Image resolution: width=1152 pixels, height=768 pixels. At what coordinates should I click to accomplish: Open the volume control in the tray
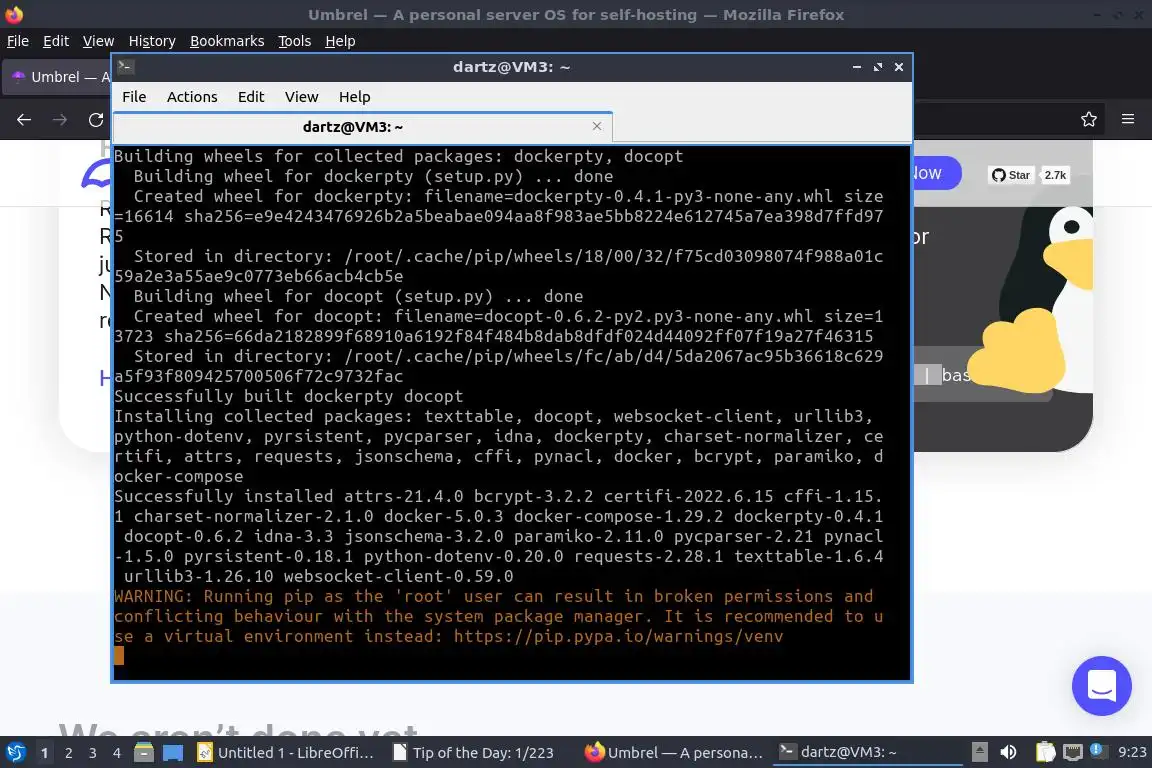[x=1009, y=752]
